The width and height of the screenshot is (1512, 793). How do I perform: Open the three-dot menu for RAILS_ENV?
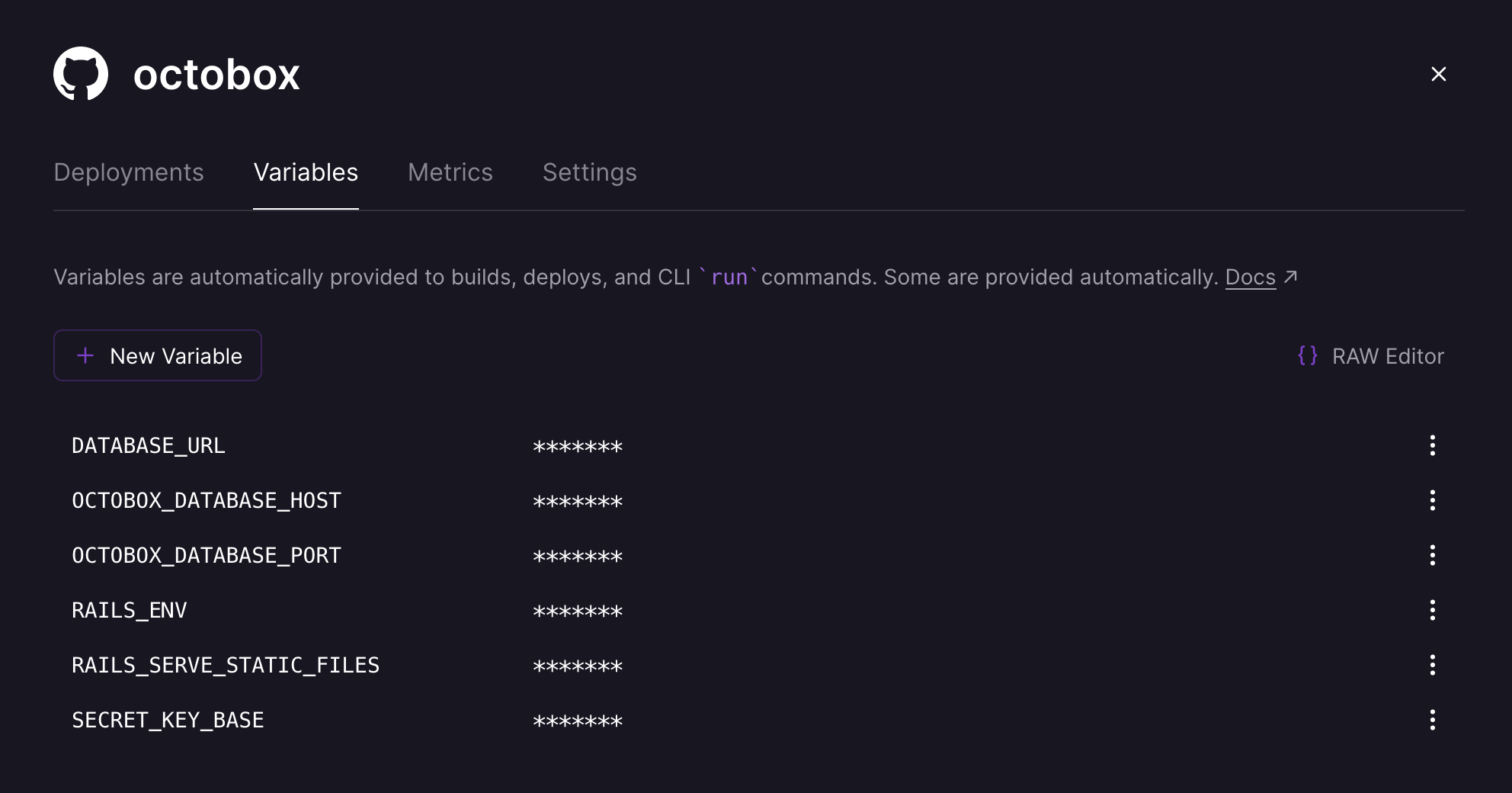1433,610
